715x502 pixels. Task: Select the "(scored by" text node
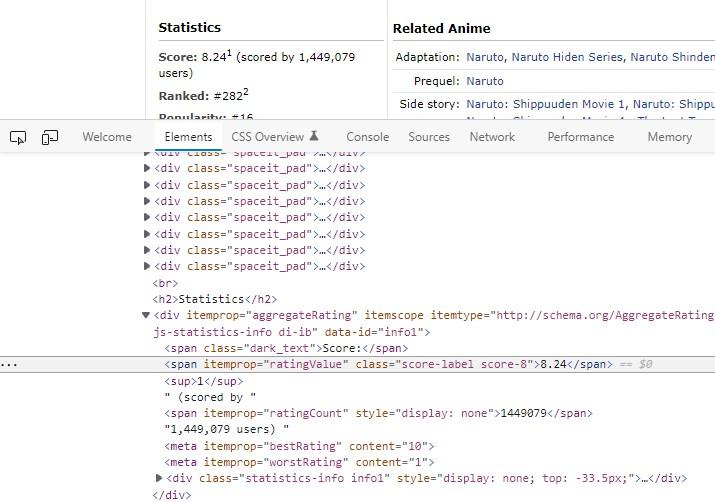(x=210, y=397)
